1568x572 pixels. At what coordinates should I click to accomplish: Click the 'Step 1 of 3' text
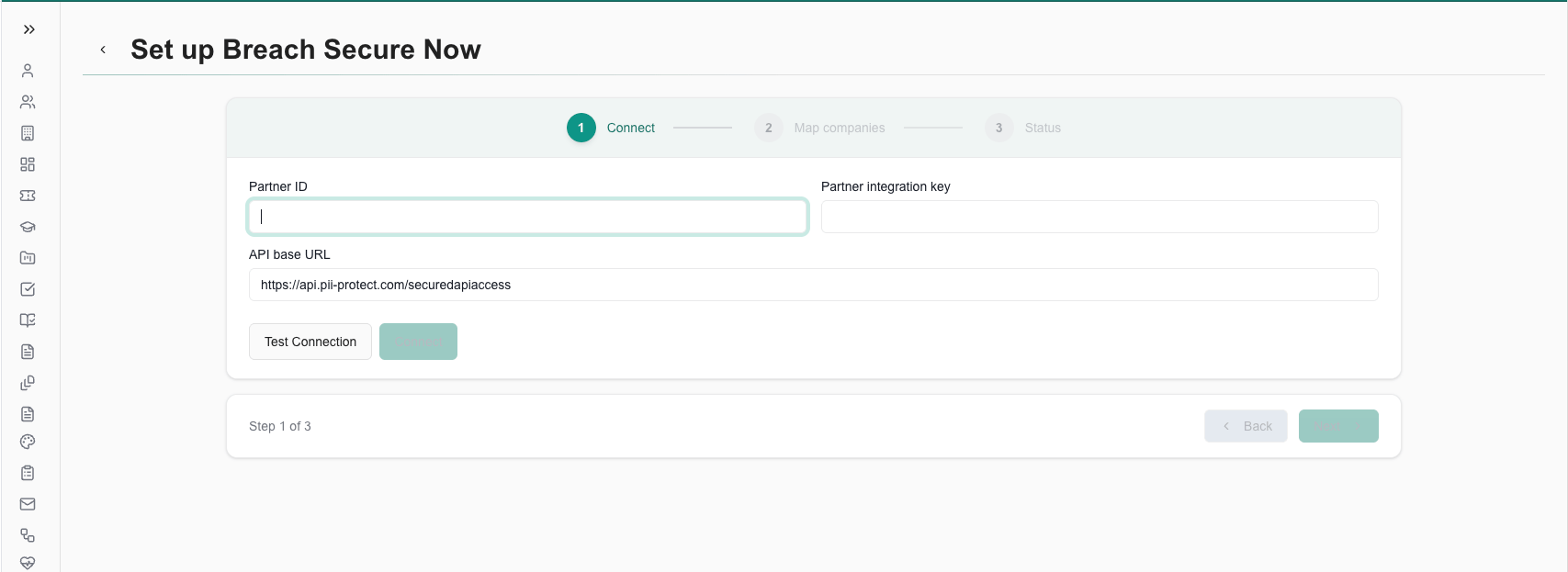(x=280, y=426)
